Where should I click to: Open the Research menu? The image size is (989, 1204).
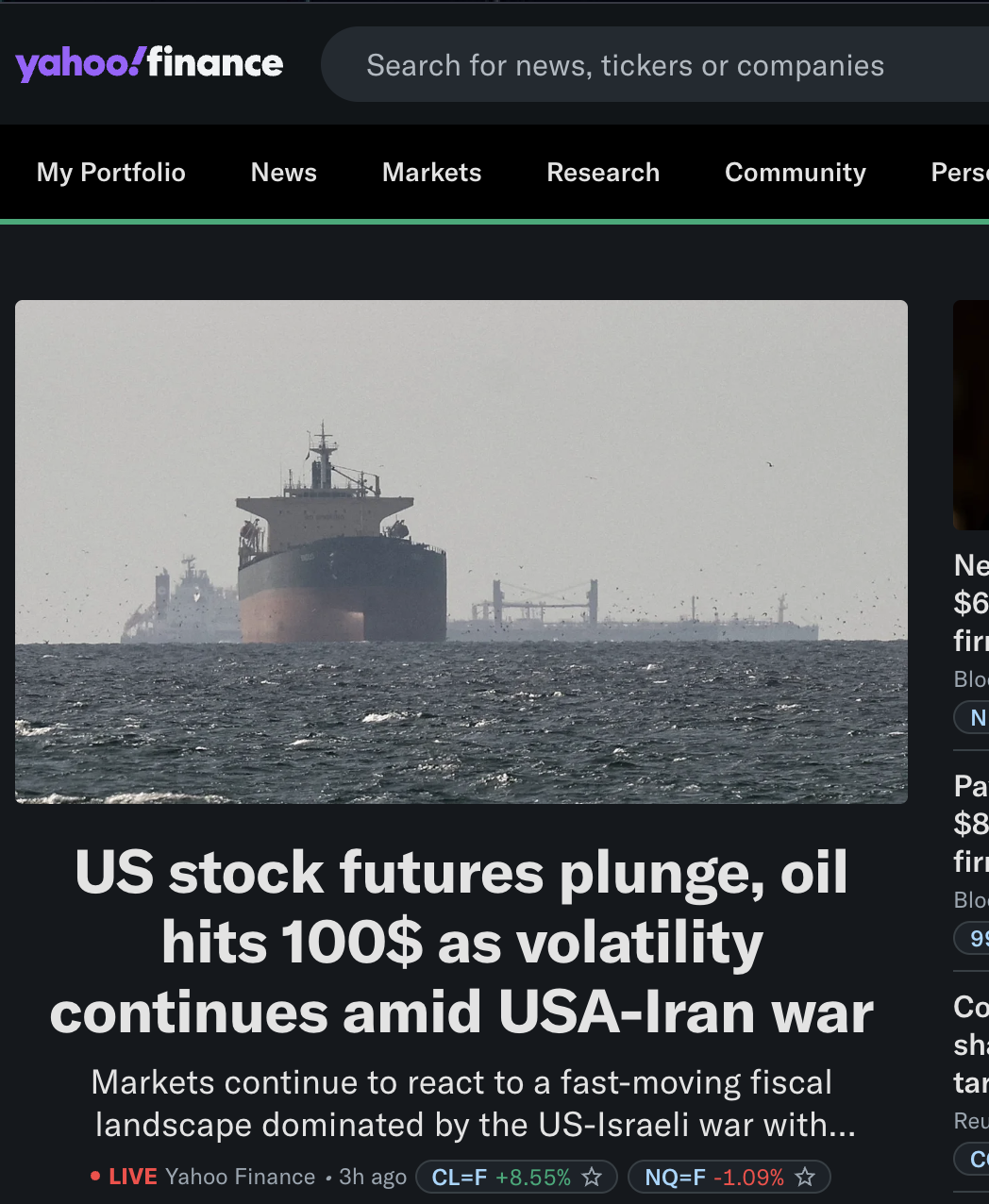603,172
